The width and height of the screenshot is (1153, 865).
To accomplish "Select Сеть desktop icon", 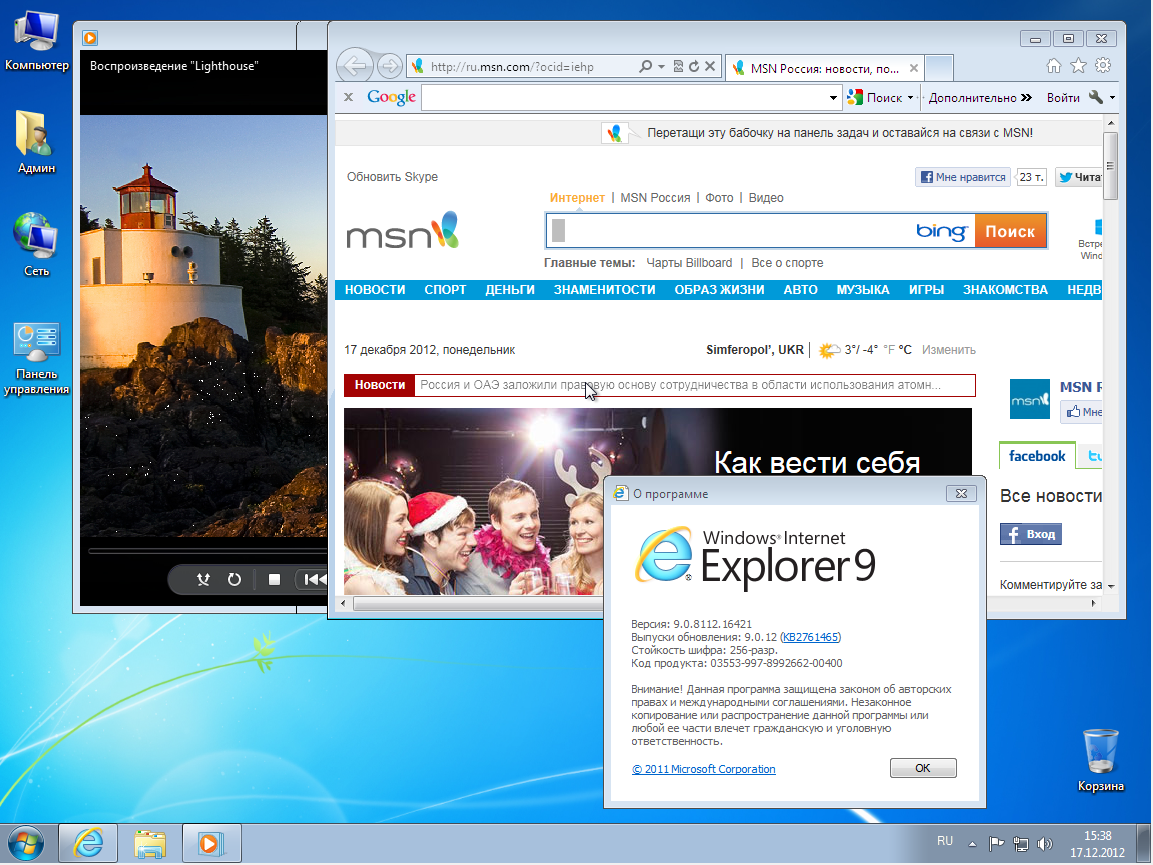I will tap(36, 244).
